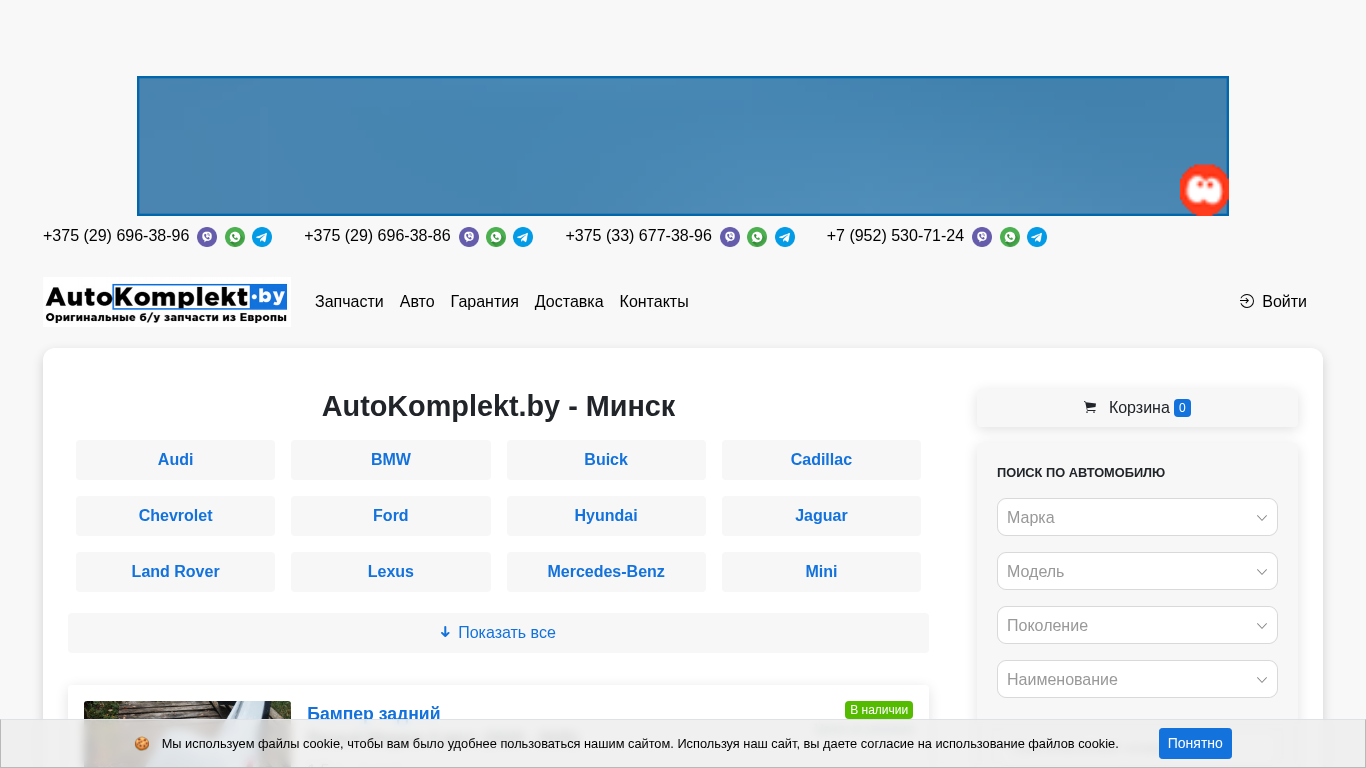Click the shopping cart icon
The width and height of the screenshot is (1366, 768).
click(x=1090, y=408)
